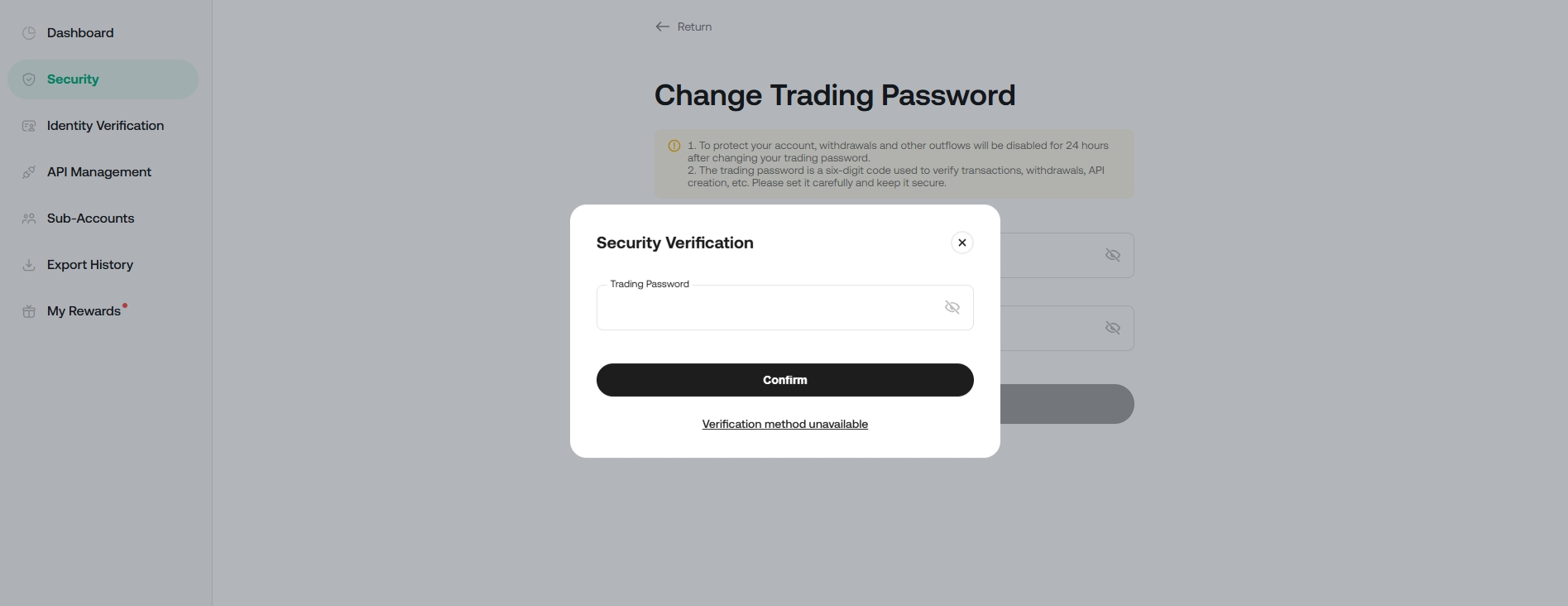Toggle visibility of first password field behind dialog

pos(1113,255)
